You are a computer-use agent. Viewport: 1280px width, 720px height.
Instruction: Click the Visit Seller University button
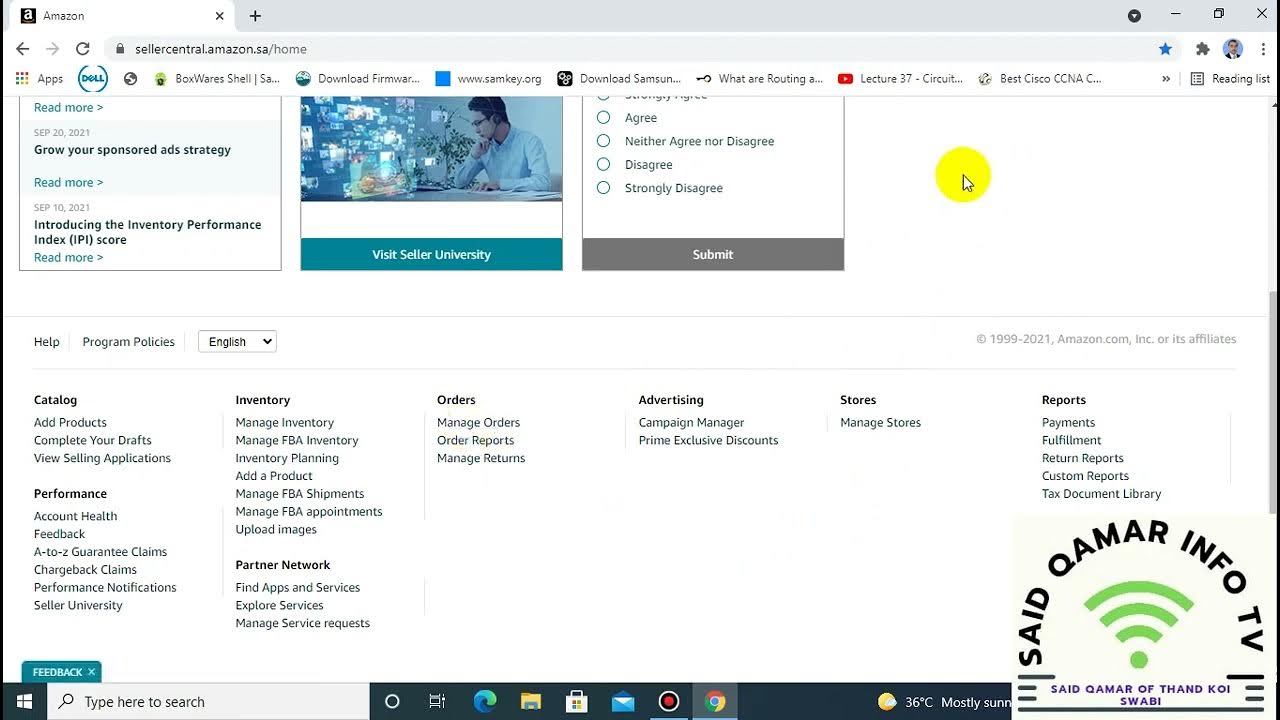pyautogui.click(x=432, y=254)
